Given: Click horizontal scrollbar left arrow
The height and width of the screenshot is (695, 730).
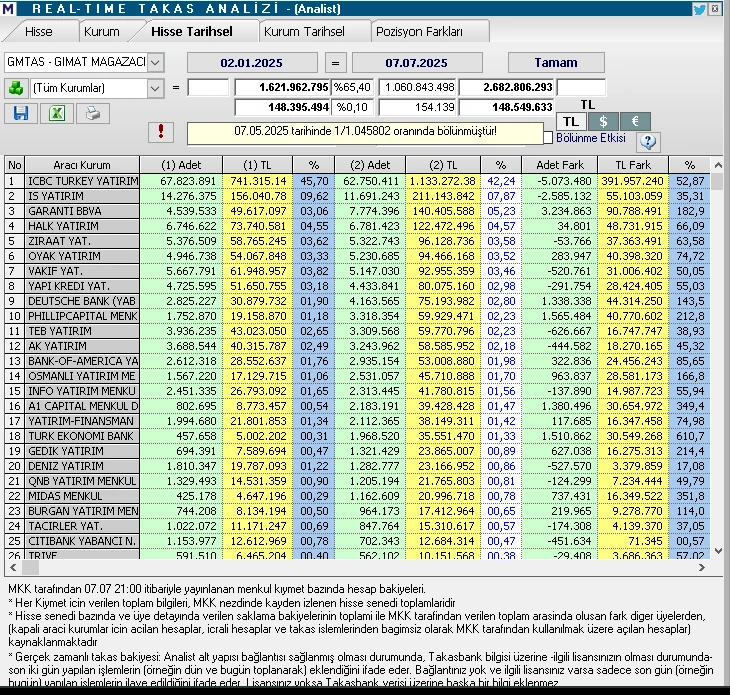Looking at the screenshot, I should [13, 567].
